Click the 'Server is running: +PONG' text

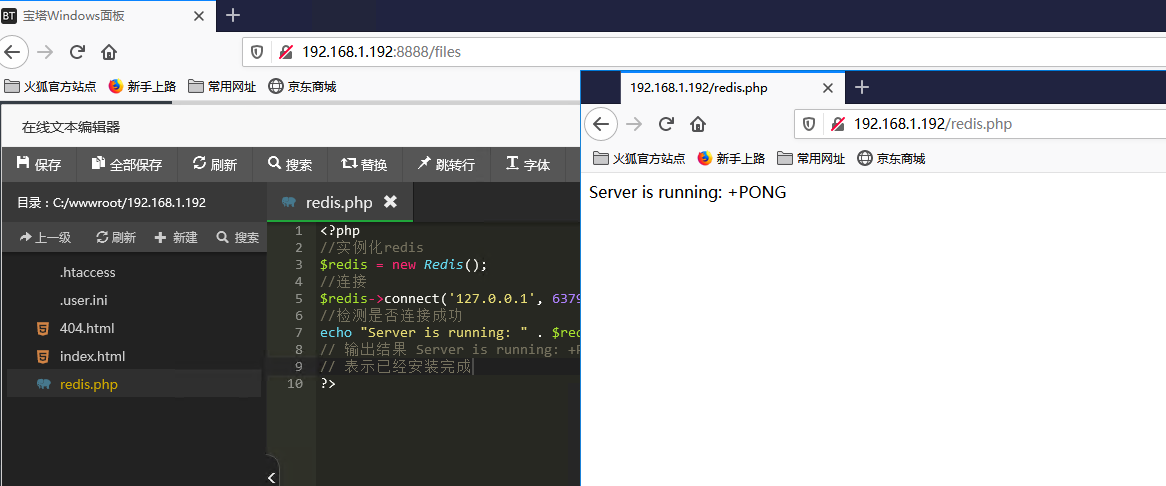point(687,192)
